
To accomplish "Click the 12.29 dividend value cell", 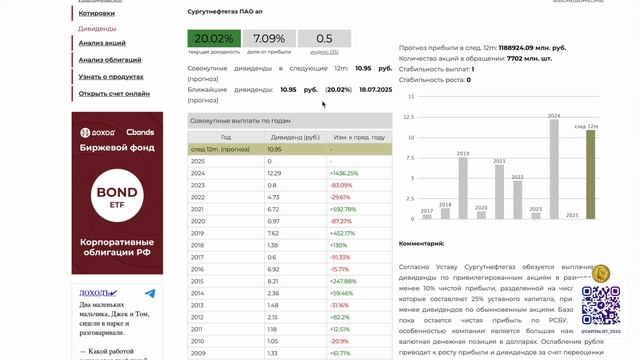I will [x=295, y=173].
